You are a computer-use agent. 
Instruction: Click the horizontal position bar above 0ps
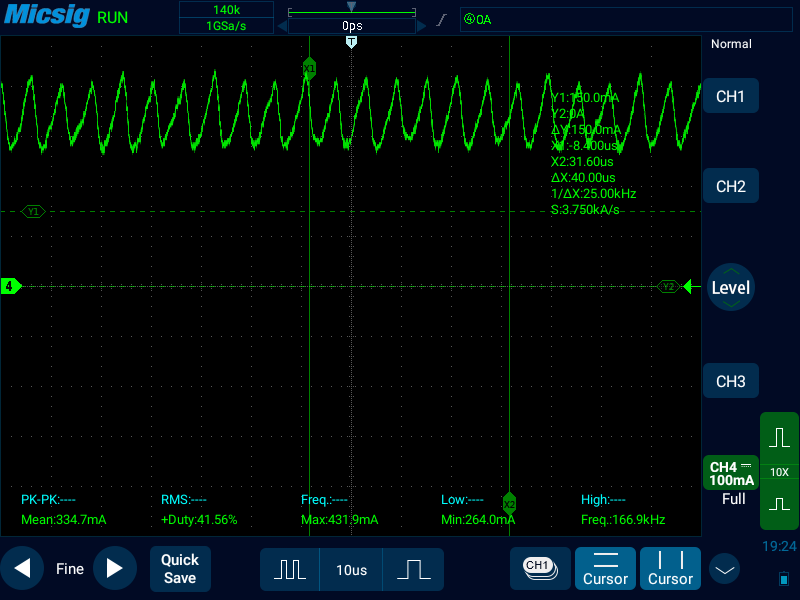point(351,12)
